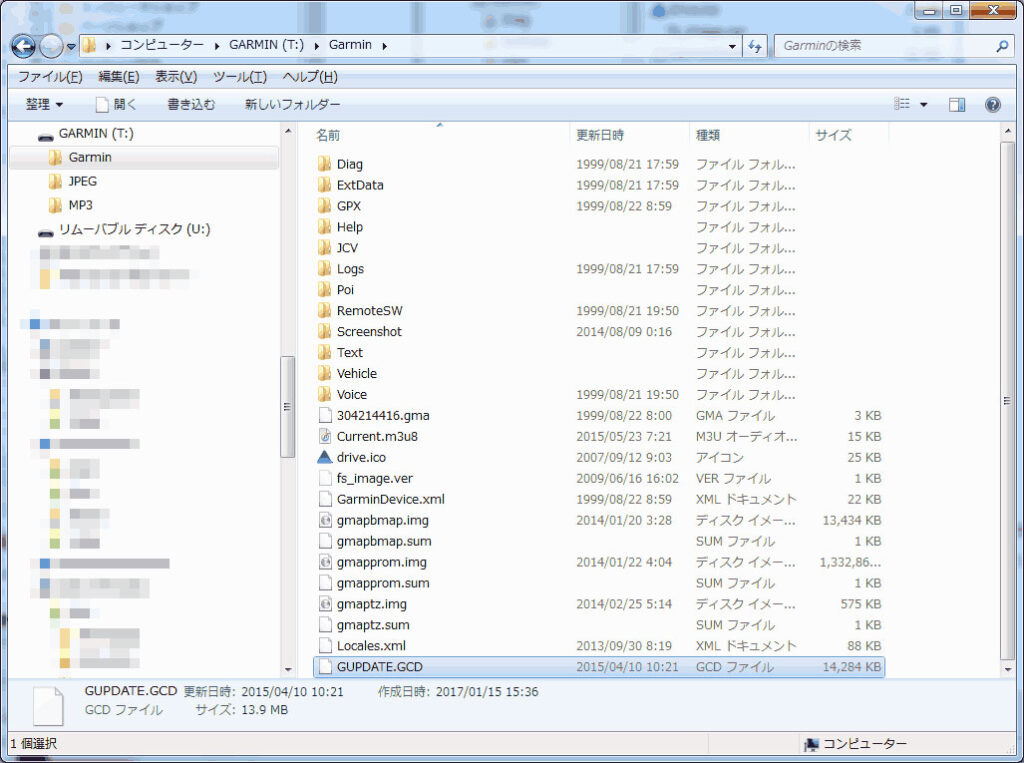Expand the breadcrumb arrow before コンピューター

click(108, 46)
